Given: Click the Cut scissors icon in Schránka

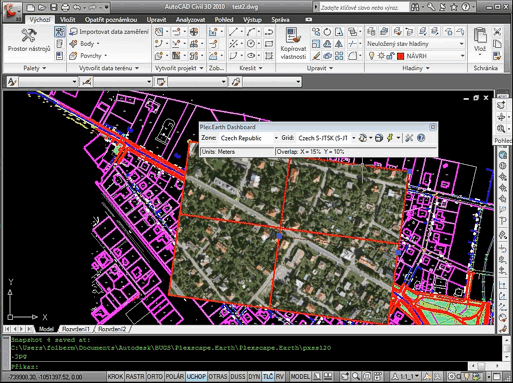Looking at the screenshot, I should tap(497, 32).
